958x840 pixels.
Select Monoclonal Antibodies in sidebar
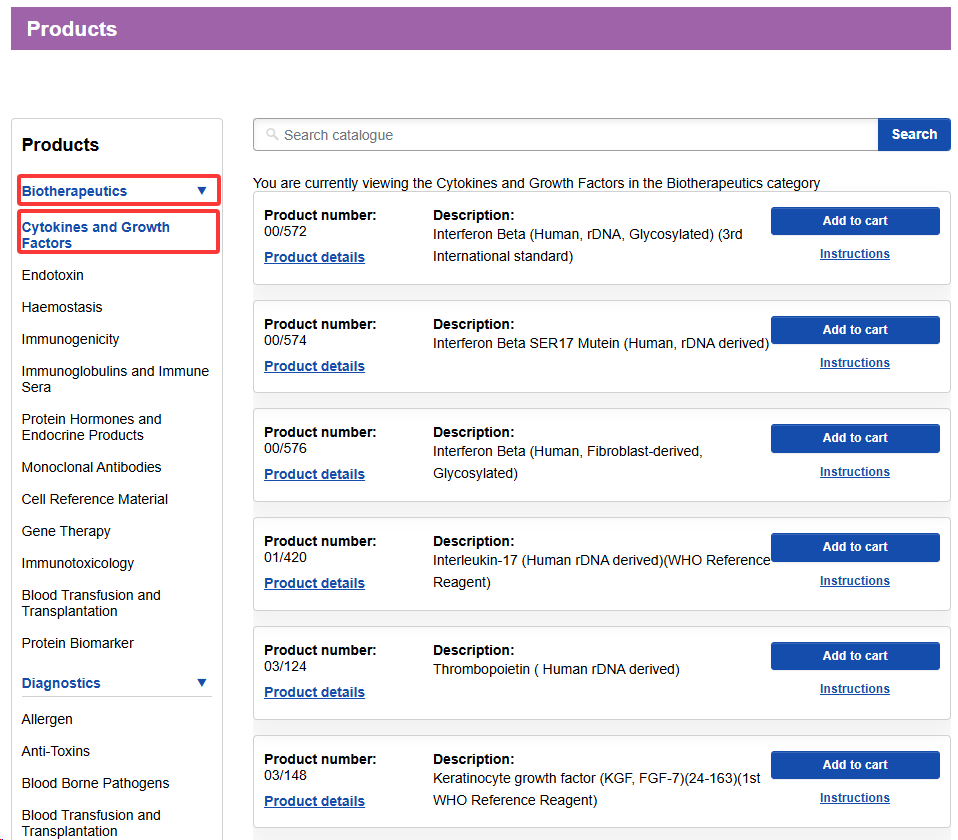91,467
